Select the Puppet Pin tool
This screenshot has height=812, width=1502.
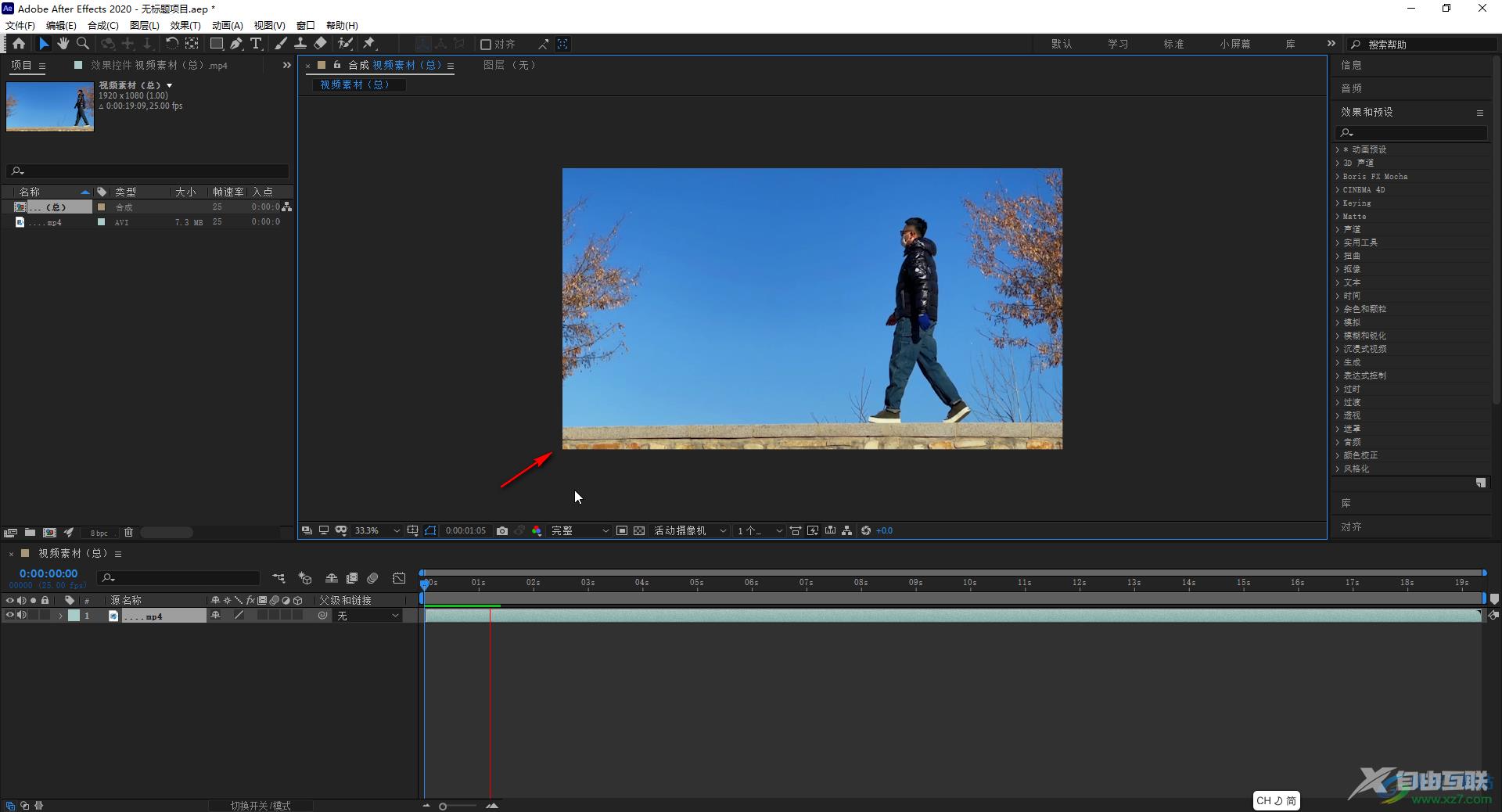tap(369, 44)
